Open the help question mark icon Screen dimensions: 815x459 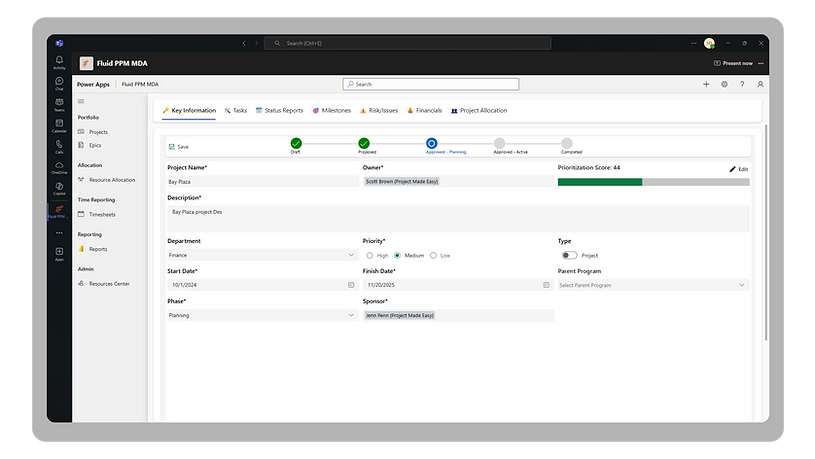point(742,84)
